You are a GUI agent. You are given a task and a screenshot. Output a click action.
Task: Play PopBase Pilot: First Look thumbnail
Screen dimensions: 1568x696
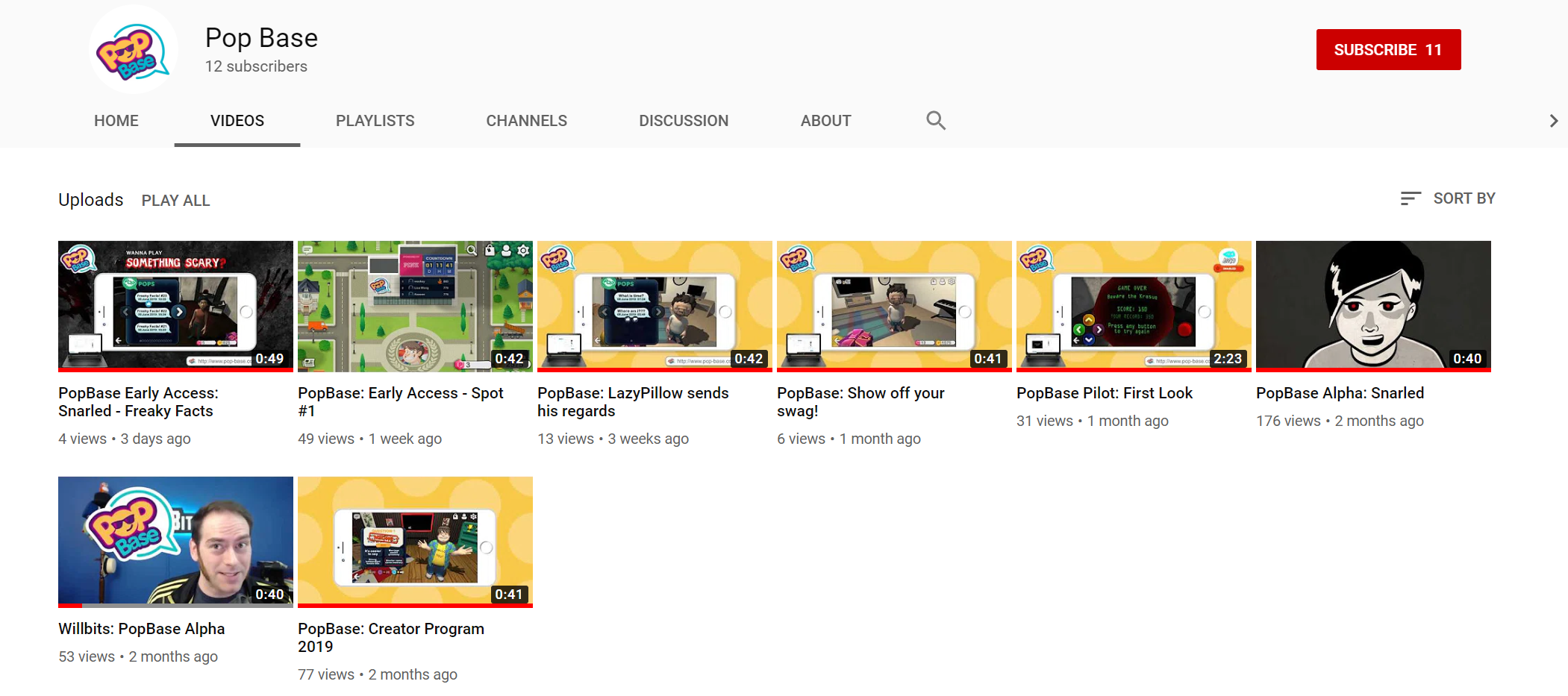[x=1134, y=306]
